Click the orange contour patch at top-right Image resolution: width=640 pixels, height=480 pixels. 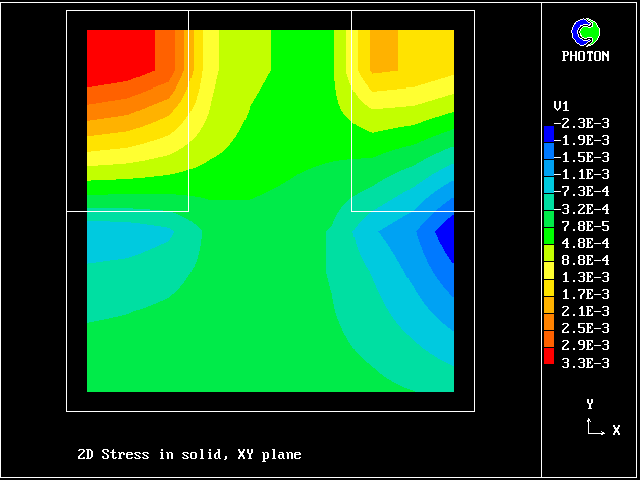[384, 50]
